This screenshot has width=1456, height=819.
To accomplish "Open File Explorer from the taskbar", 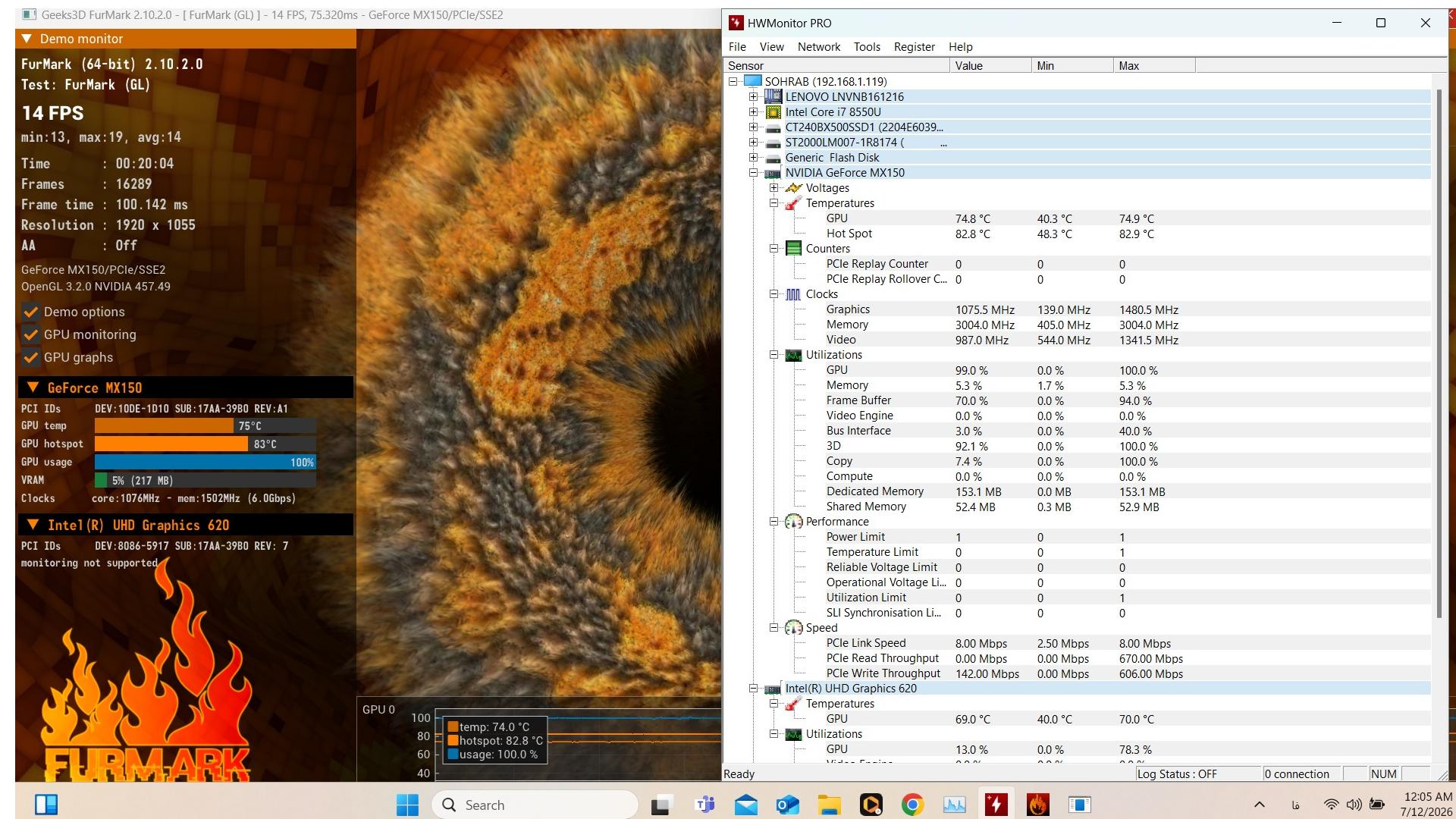I will pyautogui.click(x=830, y=805).
